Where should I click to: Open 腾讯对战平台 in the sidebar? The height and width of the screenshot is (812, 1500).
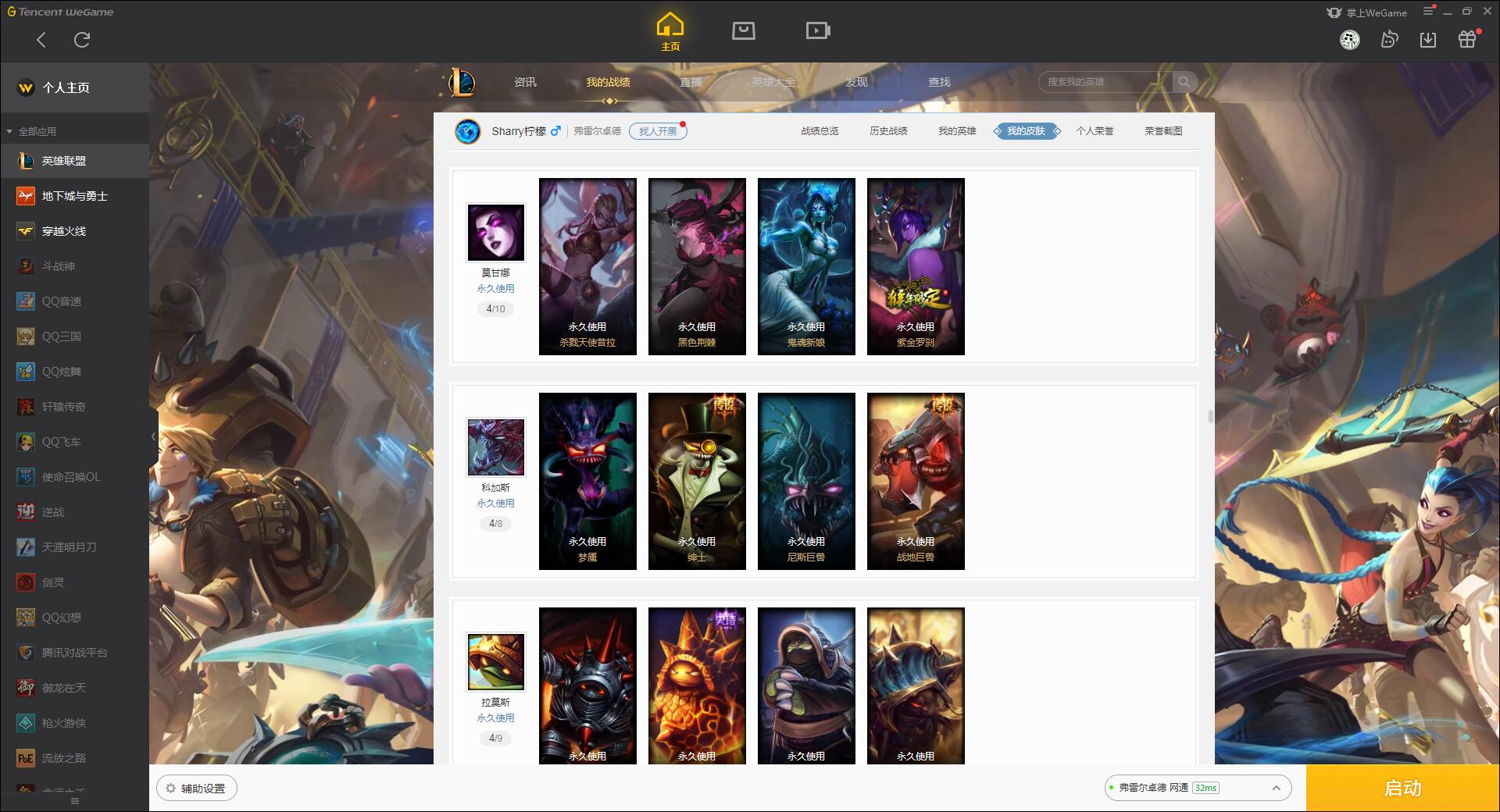(74, 653)
